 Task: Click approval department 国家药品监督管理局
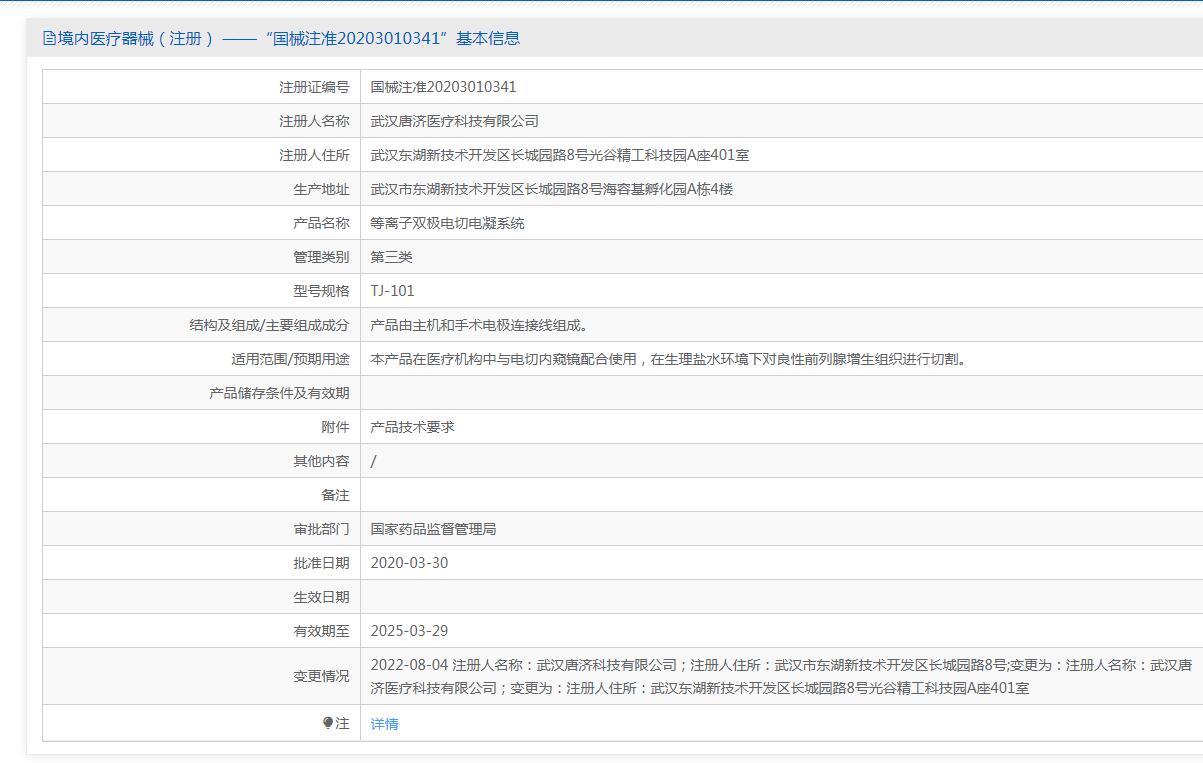(433, 529)
